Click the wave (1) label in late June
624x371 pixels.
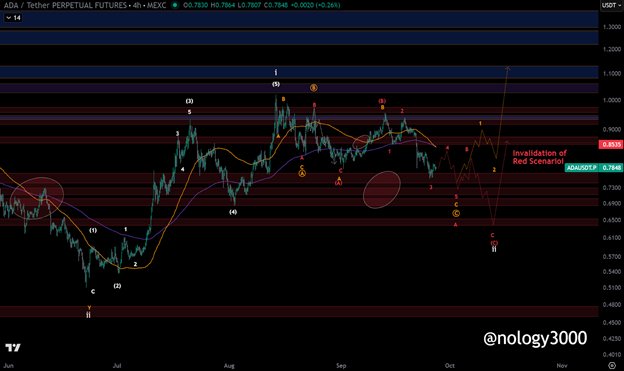coord(93,230)
